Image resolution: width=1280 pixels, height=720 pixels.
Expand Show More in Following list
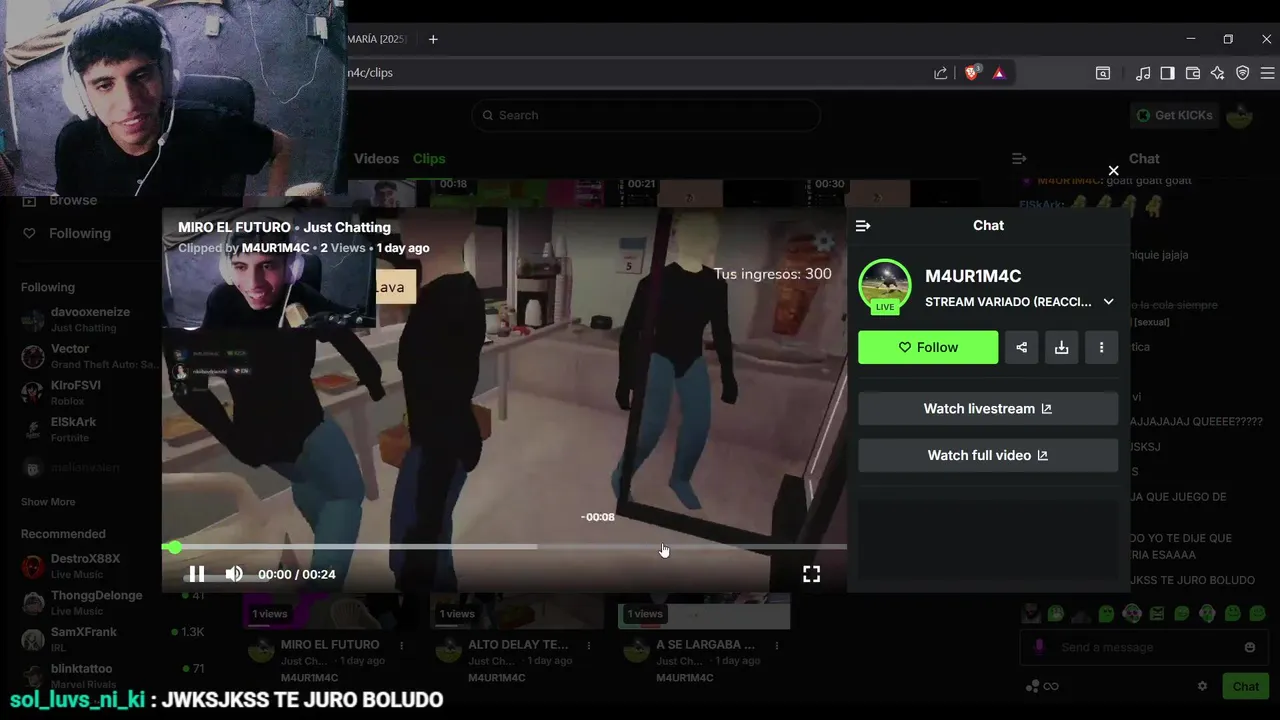48,502
